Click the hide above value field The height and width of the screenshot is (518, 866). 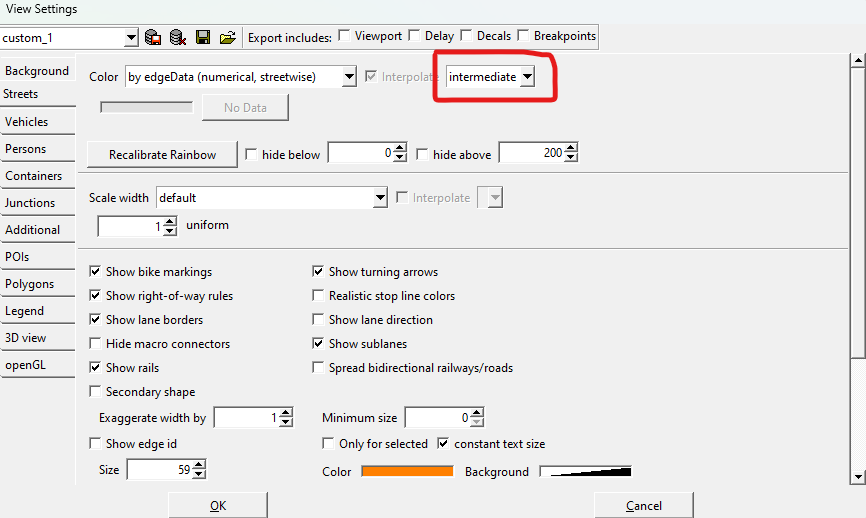(x=532, y=153)
